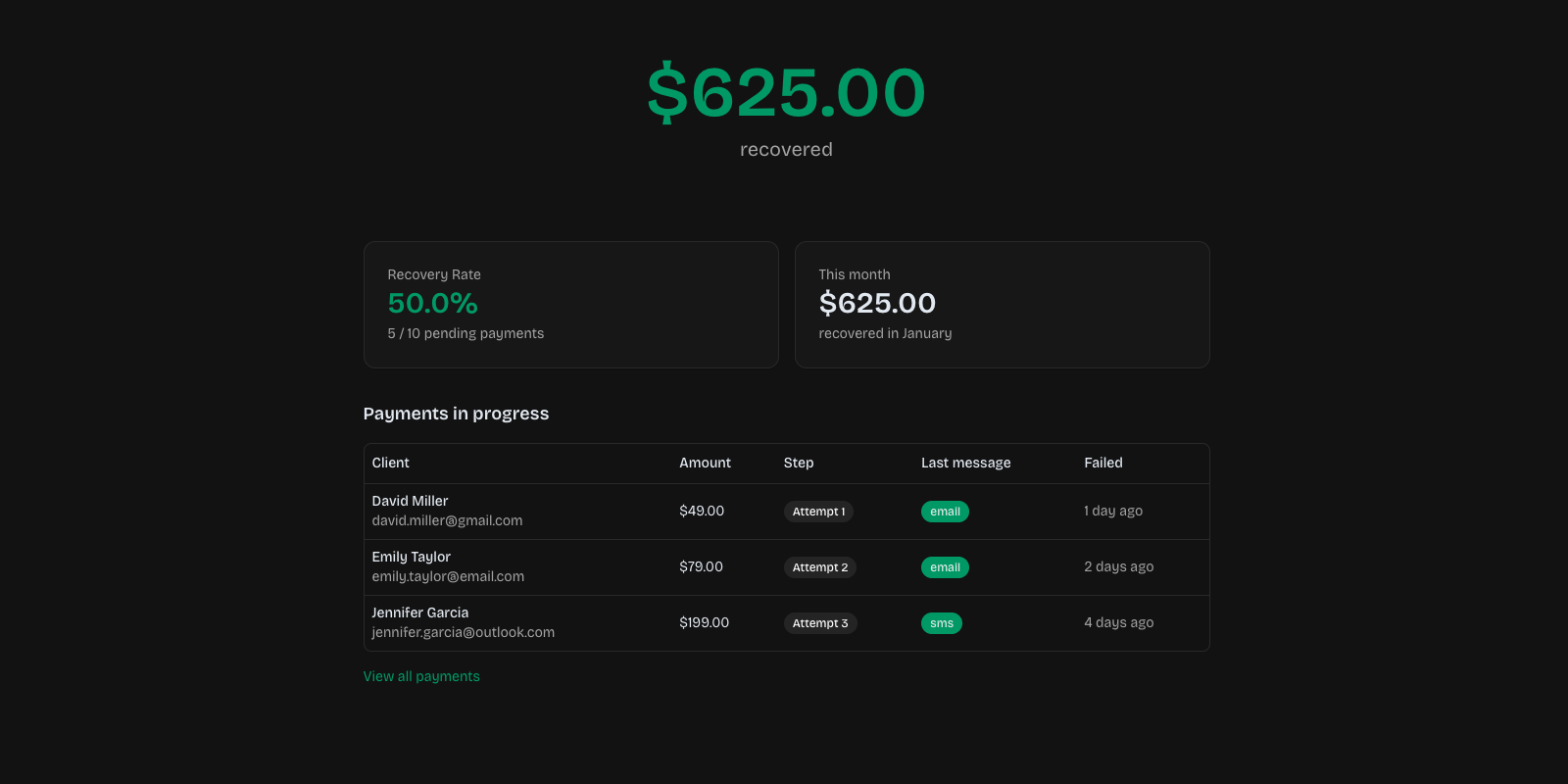The height and width of the screenshot is (784, 1568).
Task: Click the Step column header
Action: [x=799, y=463]
